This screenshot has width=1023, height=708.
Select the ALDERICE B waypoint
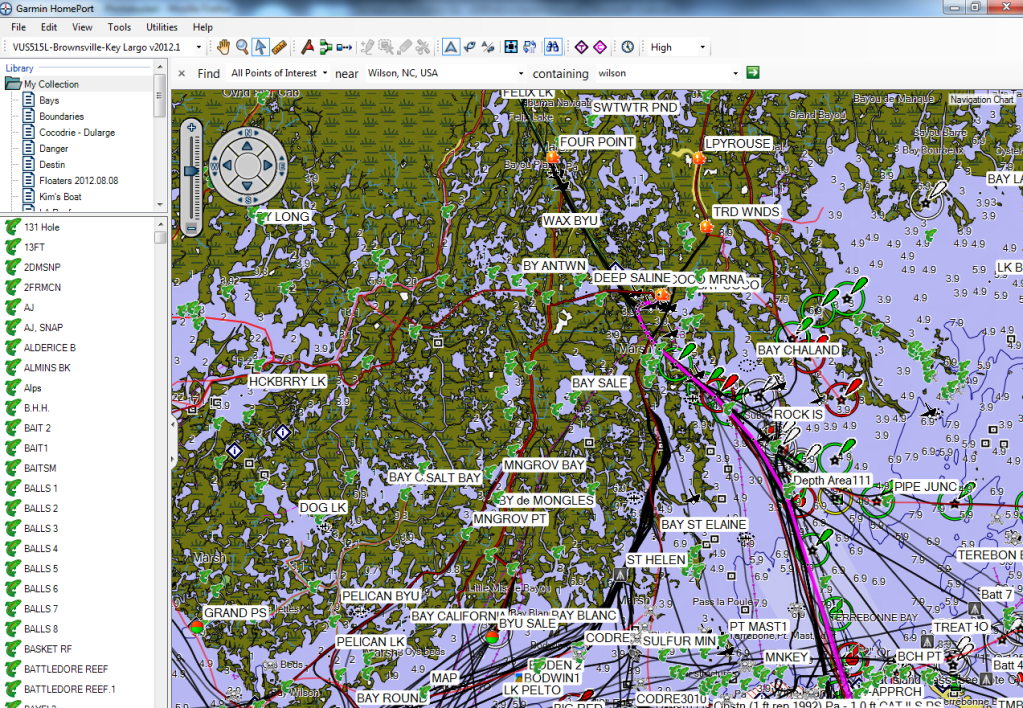[x=50, y=348]
